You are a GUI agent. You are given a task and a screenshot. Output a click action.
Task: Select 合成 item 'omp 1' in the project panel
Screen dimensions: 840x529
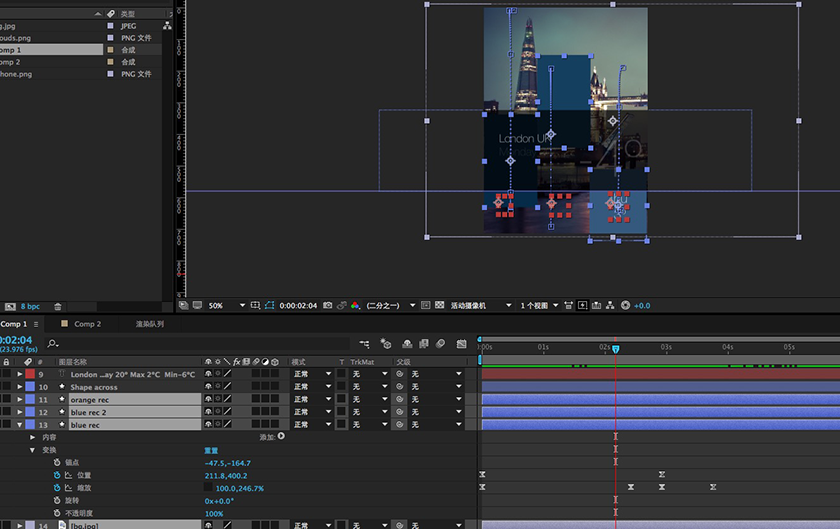tap(51, 50)
